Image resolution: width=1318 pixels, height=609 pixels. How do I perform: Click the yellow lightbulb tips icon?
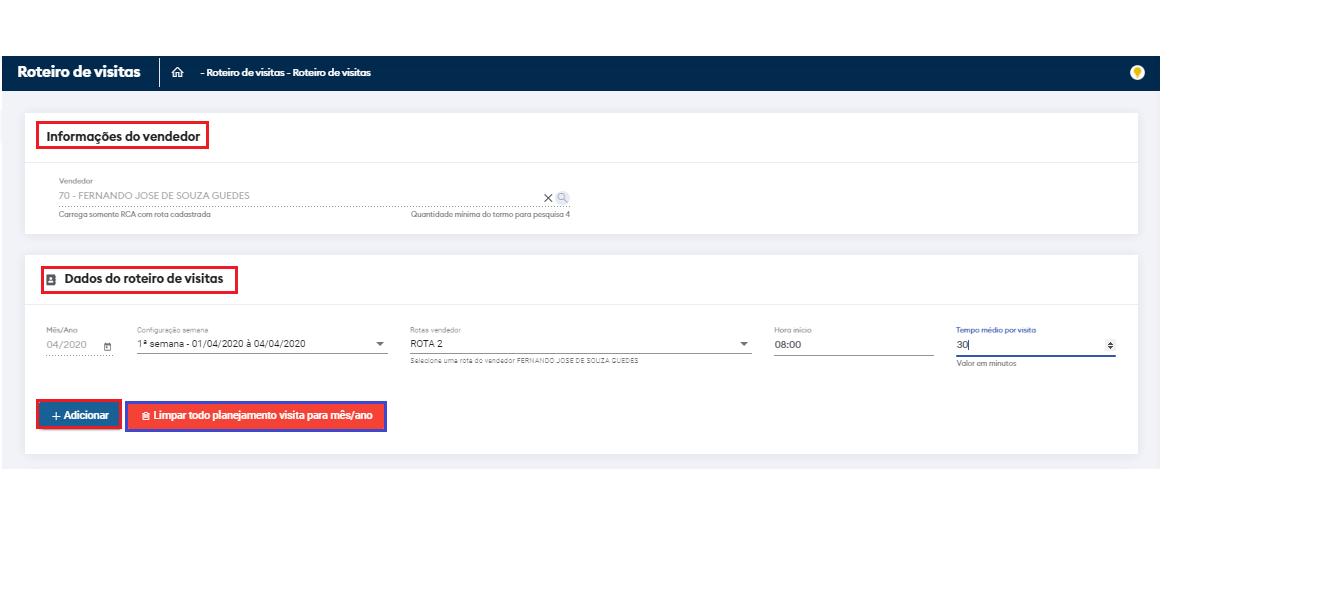1137,73
